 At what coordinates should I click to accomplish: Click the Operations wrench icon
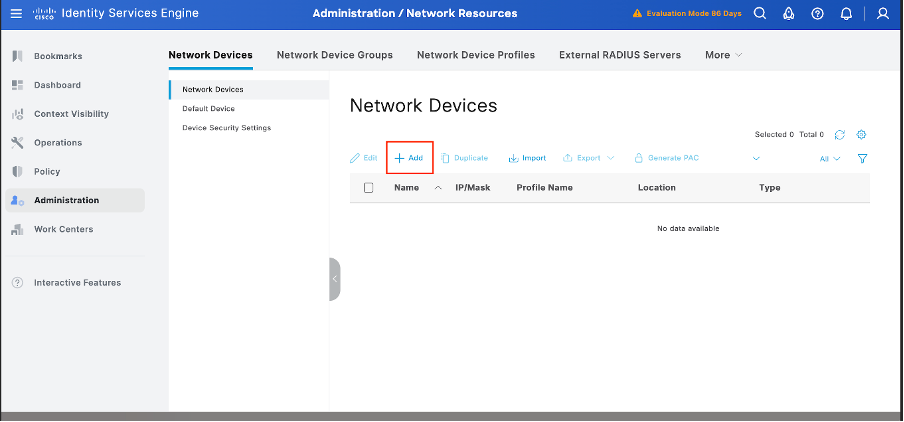click(17, 142)
